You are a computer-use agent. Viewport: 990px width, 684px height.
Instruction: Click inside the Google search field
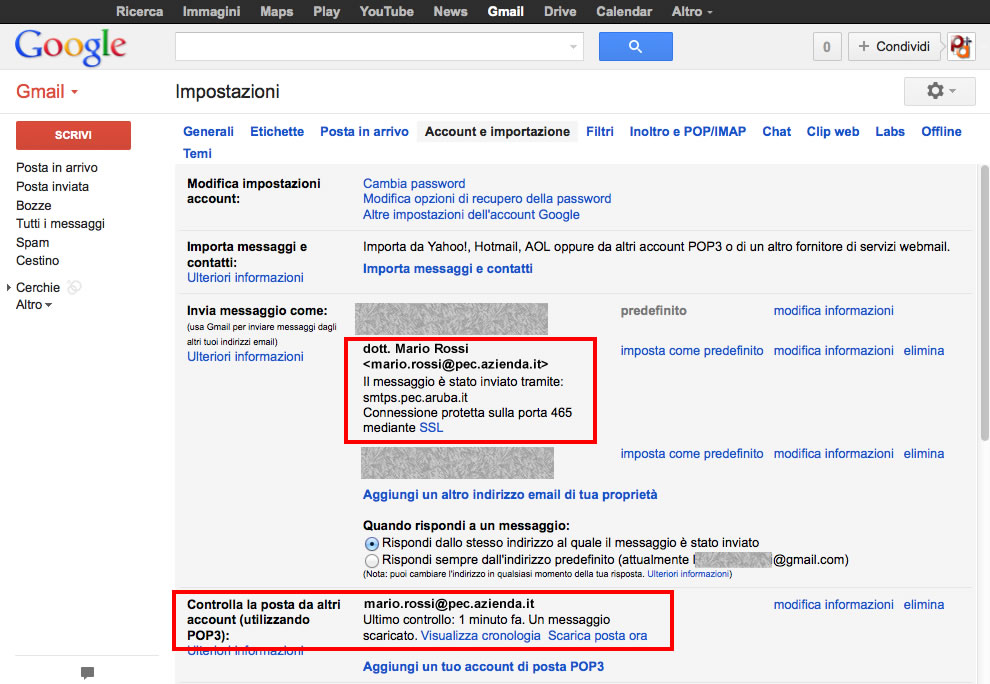coord(370,47)
